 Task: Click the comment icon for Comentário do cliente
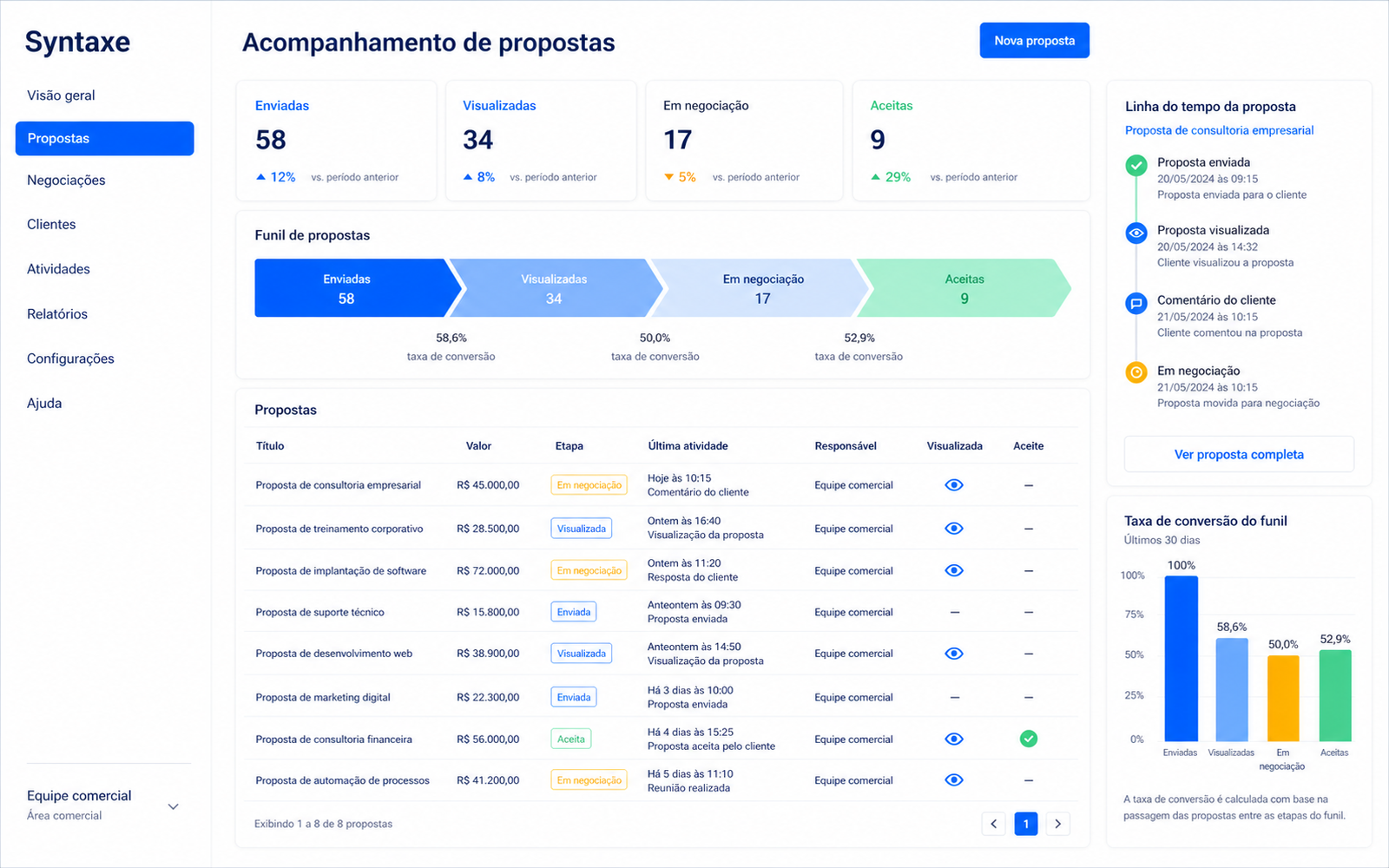[1136, 303]
